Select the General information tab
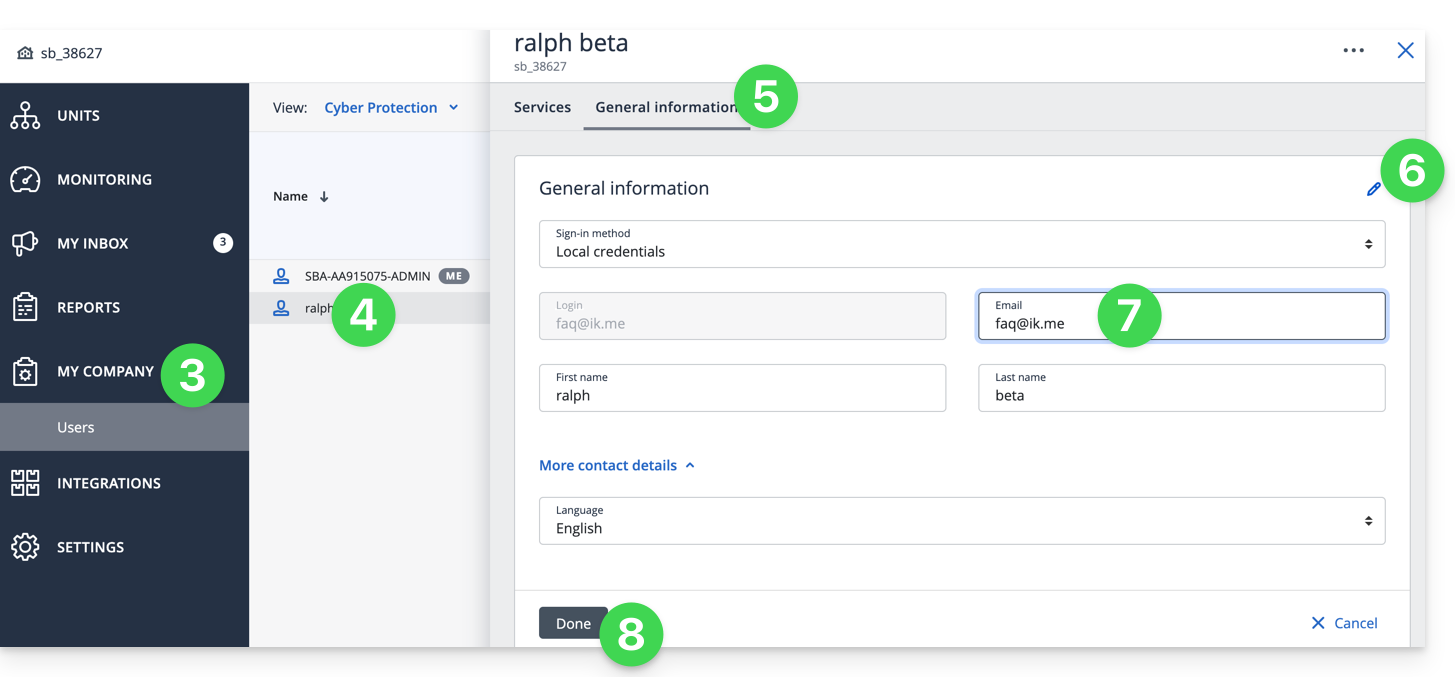This screenshot has height=677, width=1455. (664, 108)
